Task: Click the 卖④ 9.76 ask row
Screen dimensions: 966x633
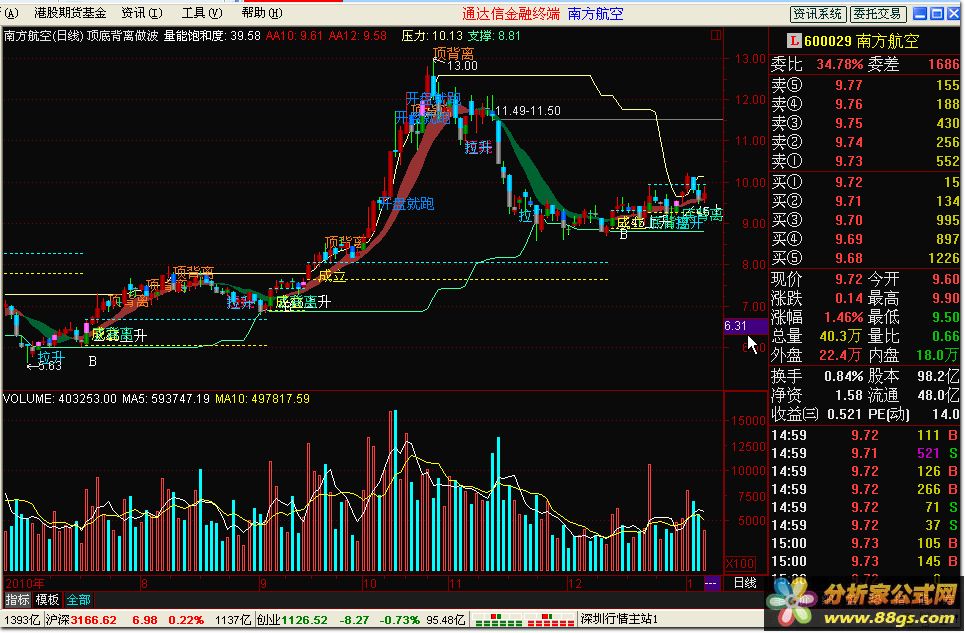Action: click(865, 104)
